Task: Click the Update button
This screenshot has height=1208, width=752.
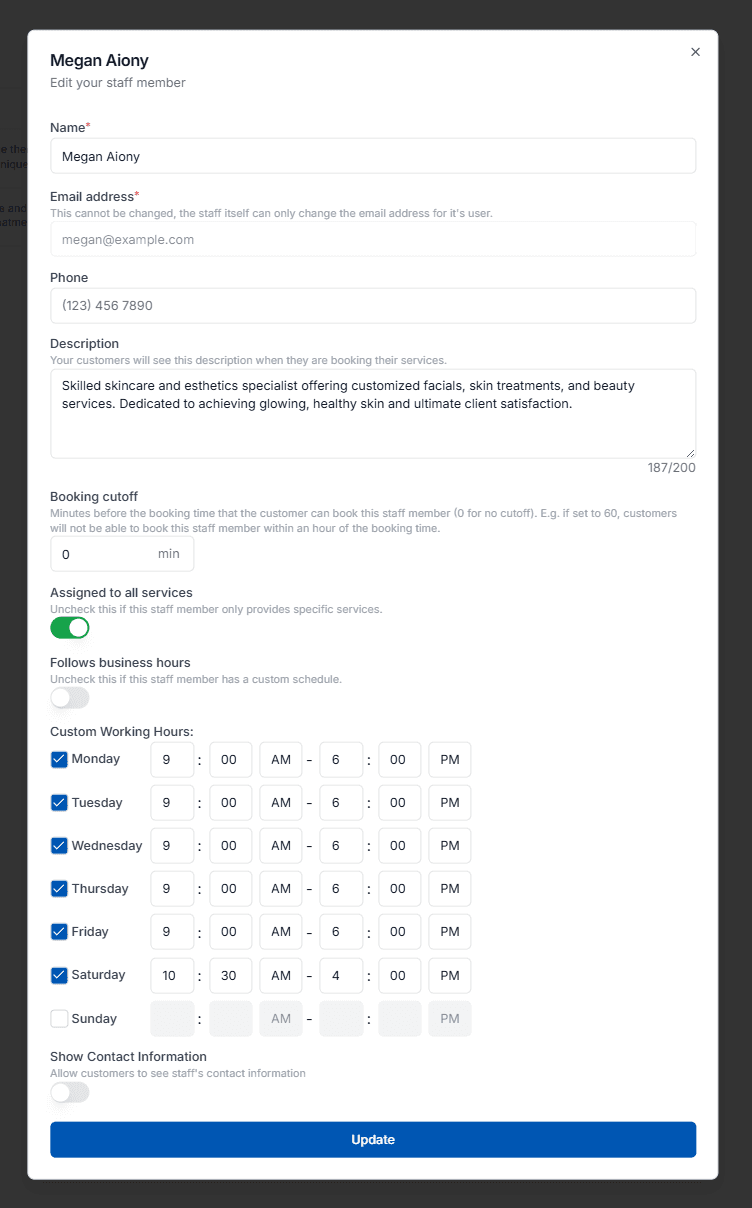Action: pos(373,1140)
